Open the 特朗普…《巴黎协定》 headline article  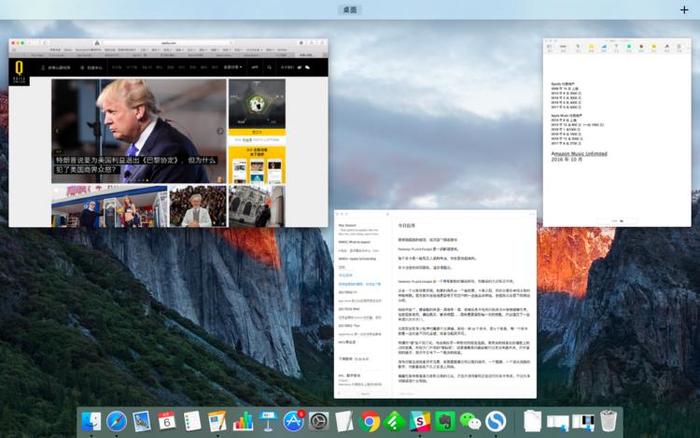[x=135, y=165]
